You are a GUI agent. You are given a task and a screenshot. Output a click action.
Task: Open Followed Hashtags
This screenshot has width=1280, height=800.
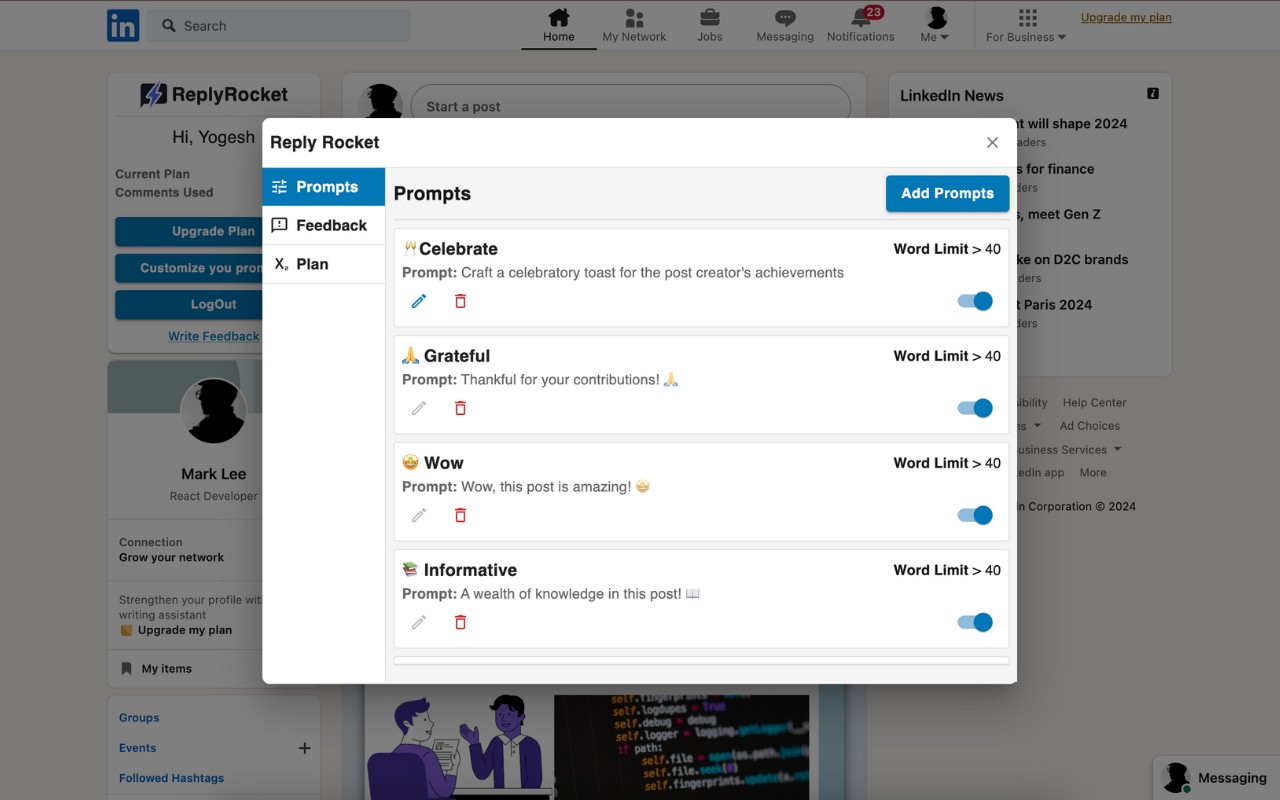(171, 778)
